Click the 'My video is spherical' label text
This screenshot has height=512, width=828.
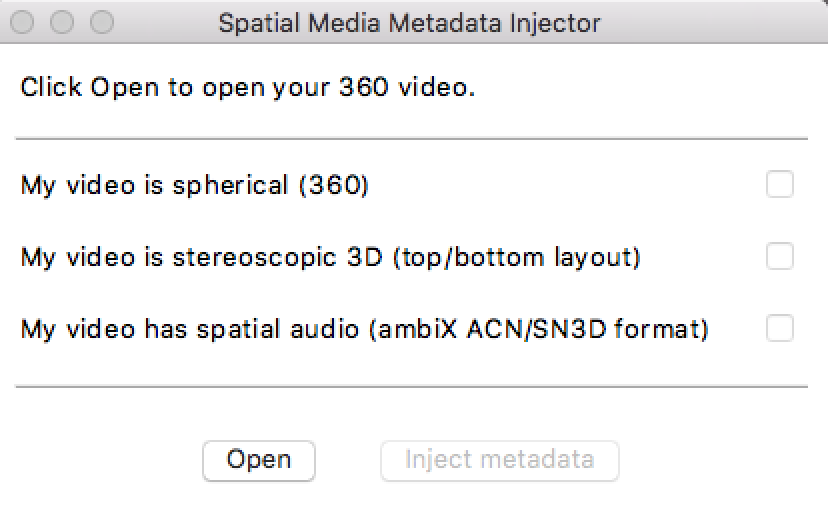tap(154, 185)
